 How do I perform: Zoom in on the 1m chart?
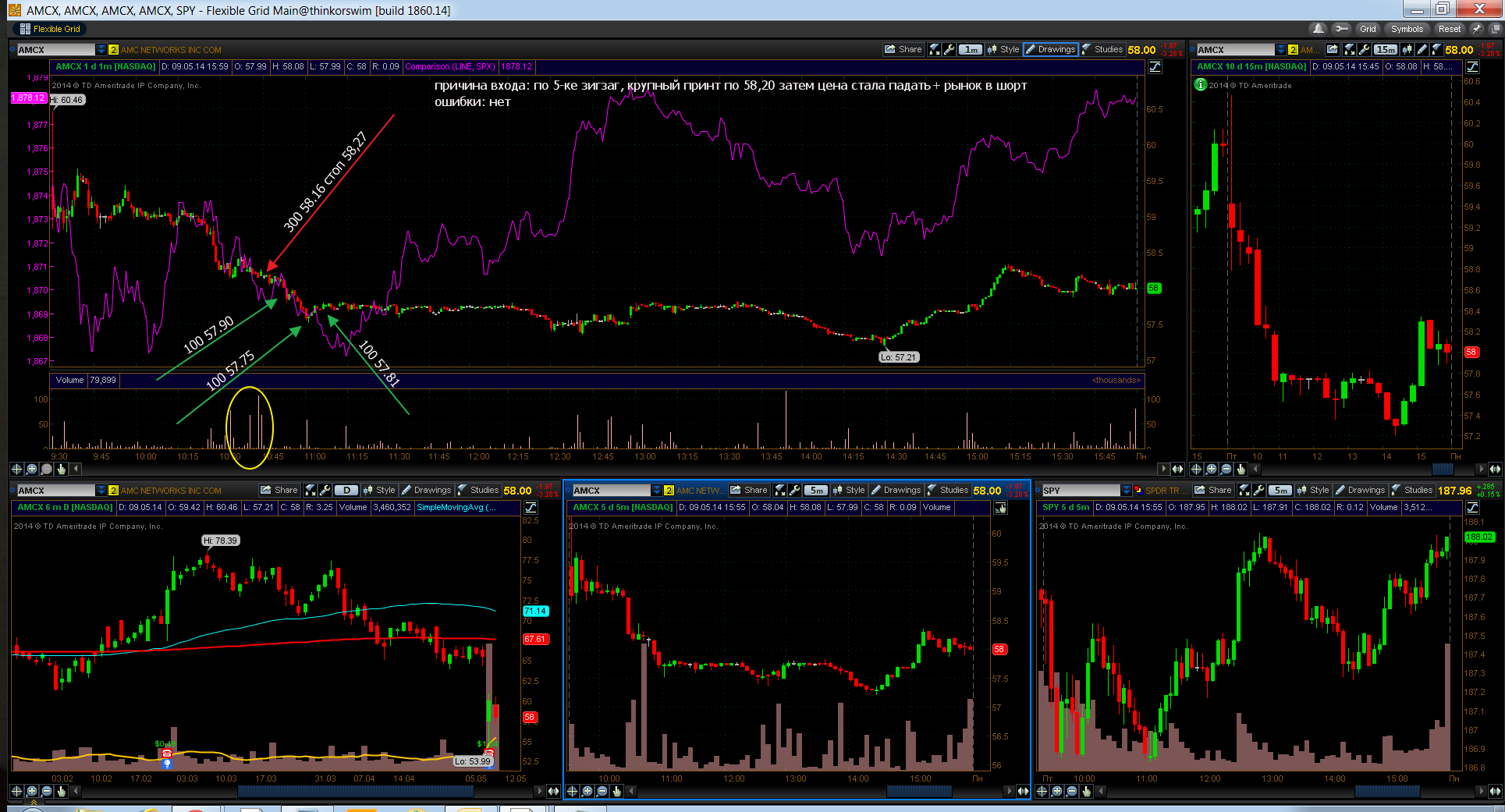point(31,469)
